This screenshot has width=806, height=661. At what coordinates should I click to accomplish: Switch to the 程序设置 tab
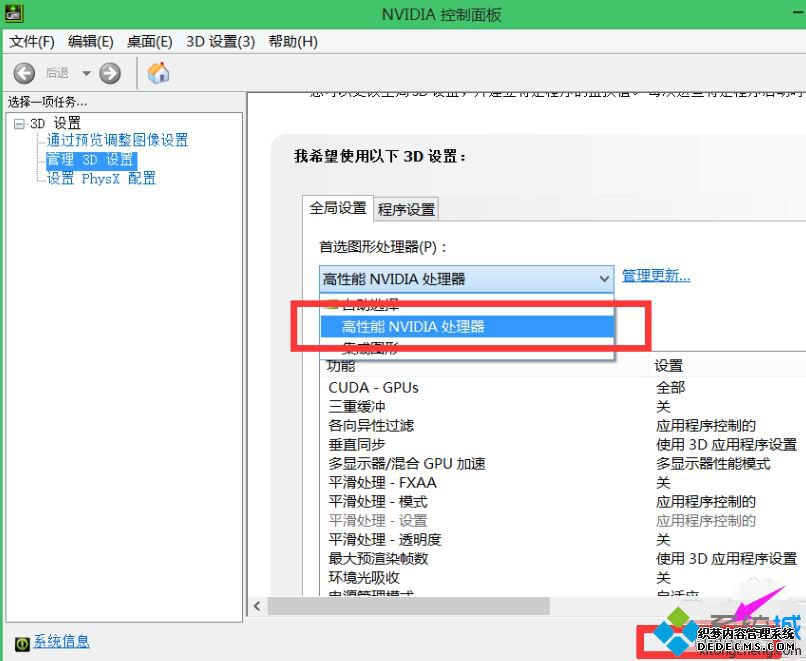406,210
